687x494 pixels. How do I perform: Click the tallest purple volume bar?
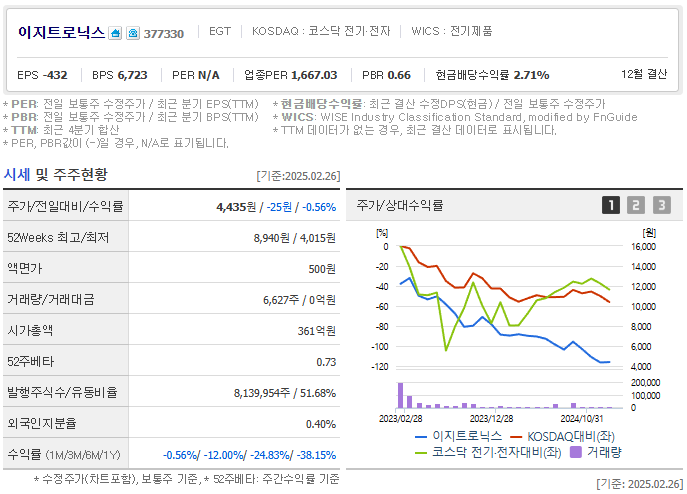400,395
